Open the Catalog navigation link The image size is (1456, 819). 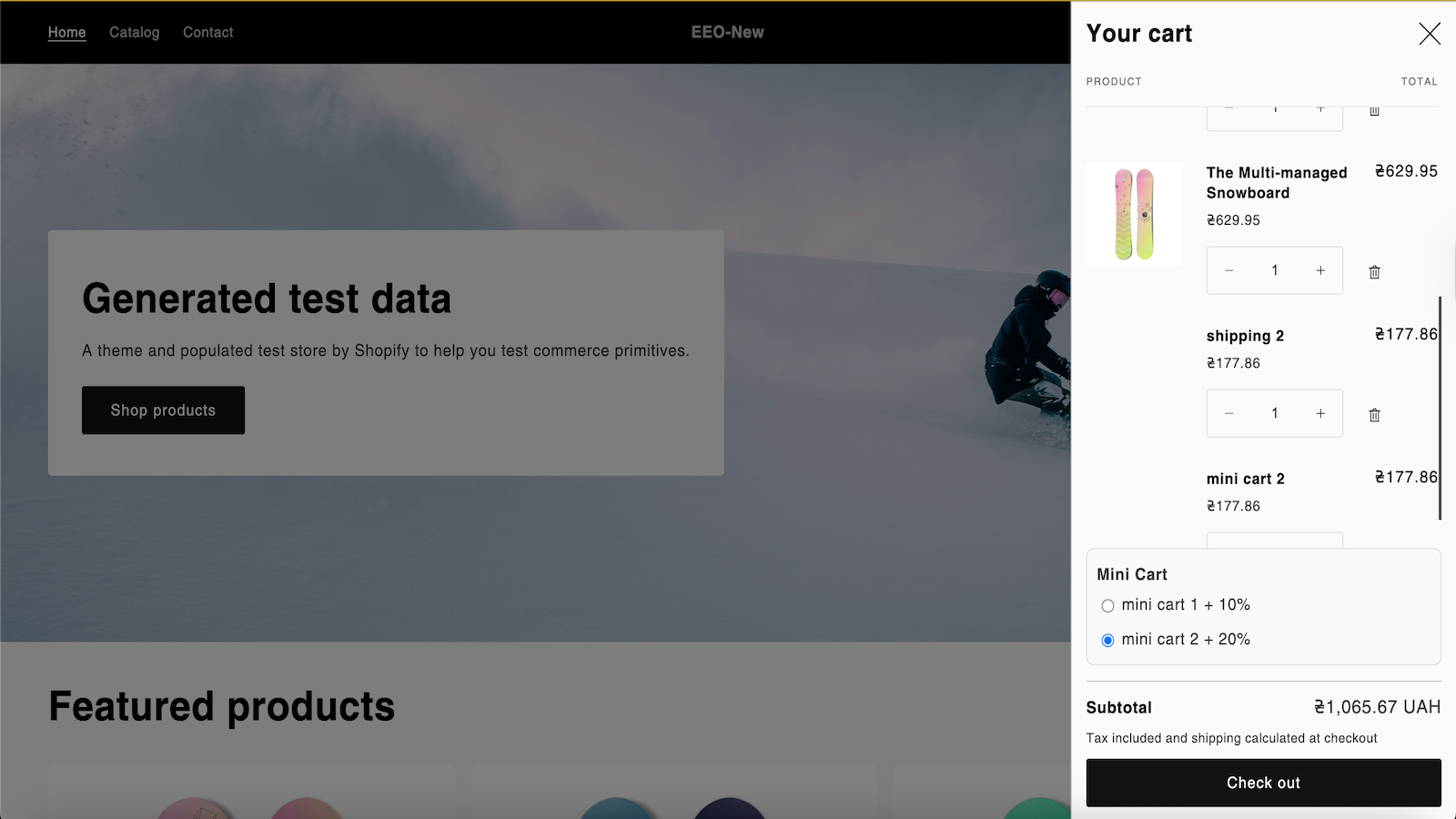pos(134,32)
